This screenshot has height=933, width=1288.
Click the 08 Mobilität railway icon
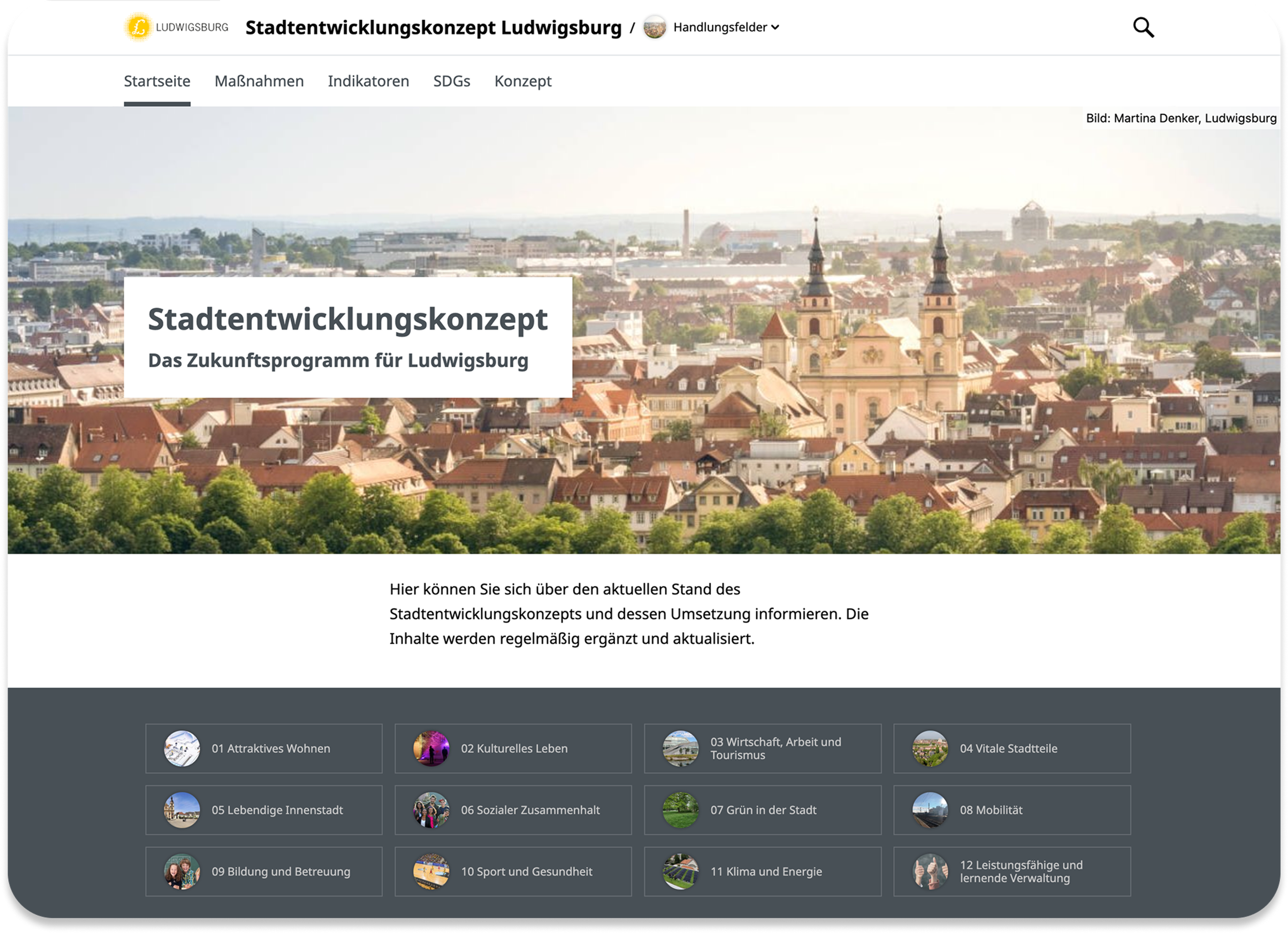point(930,810)
